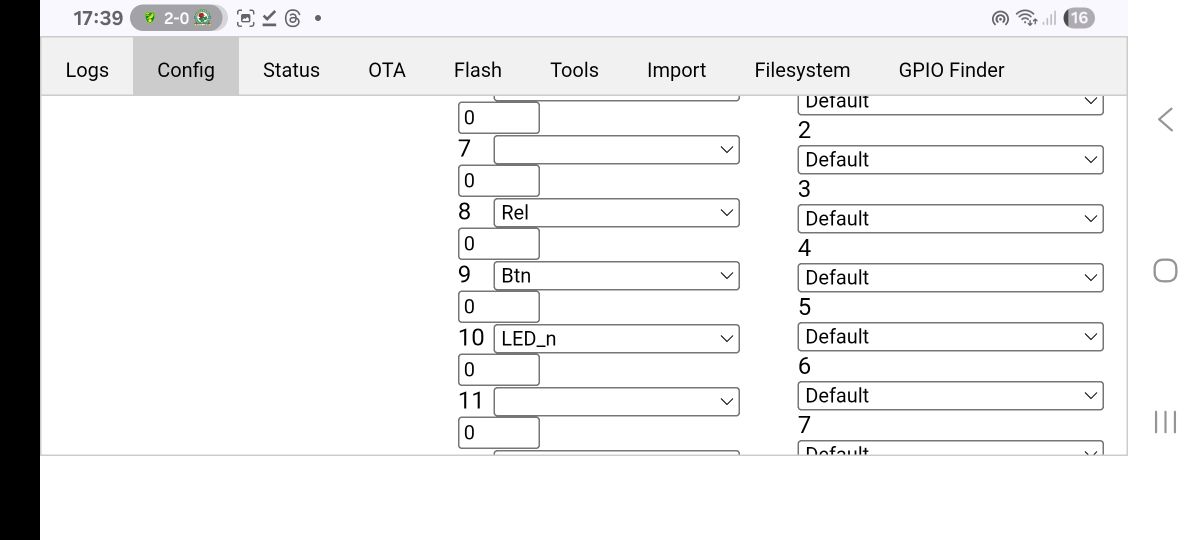Expand pin 9 role dropdown showing Btn
The image size is (1200, 540).
pos(616,276)
